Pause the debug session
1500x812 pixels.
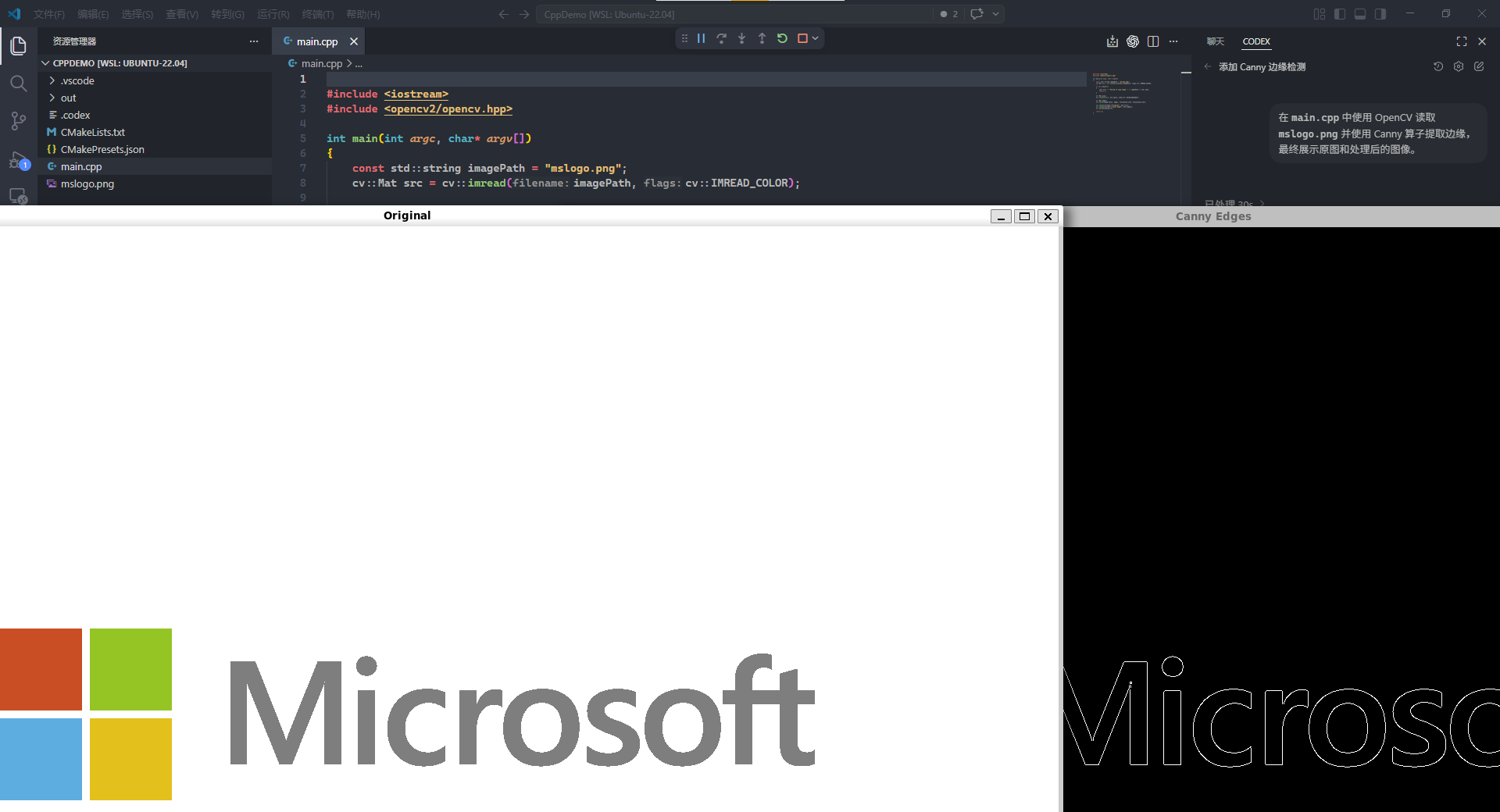701,38
